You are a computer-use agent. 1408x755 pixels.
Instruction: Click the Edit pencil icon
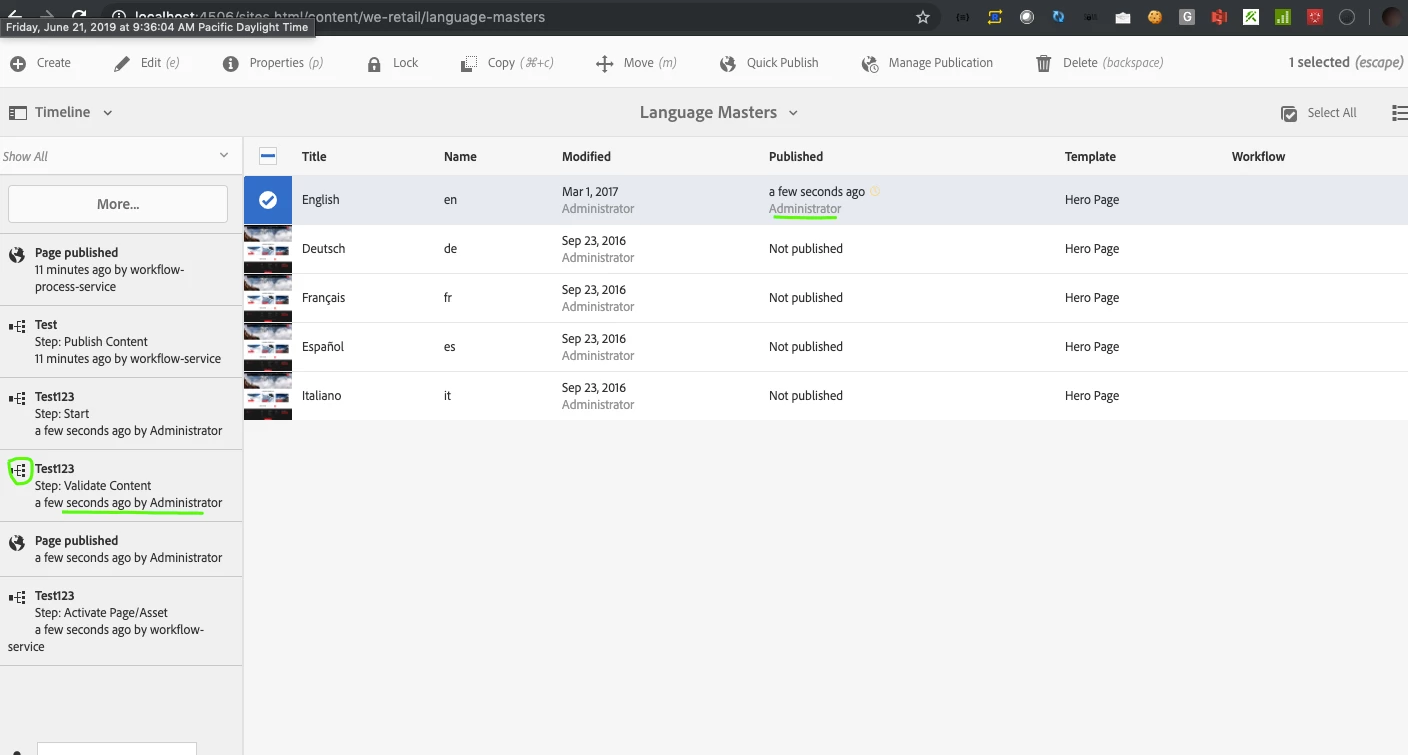click(x=122, y=63)
